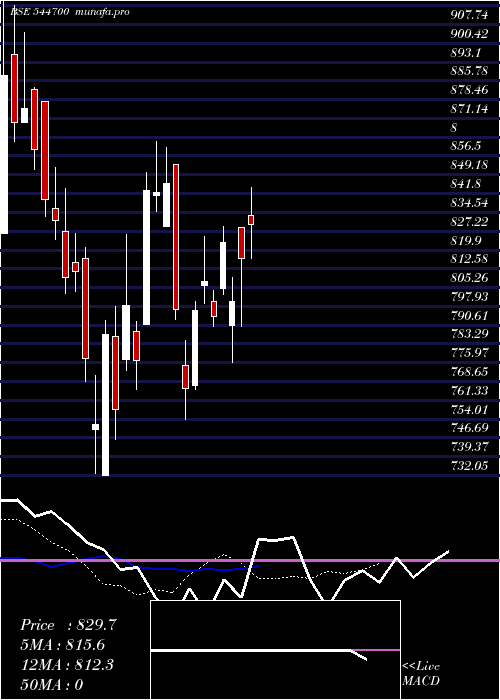This screenshot has width=500, height=700.
Task: Click the 907.74 price axis label
Action: (x=469, y=15)
